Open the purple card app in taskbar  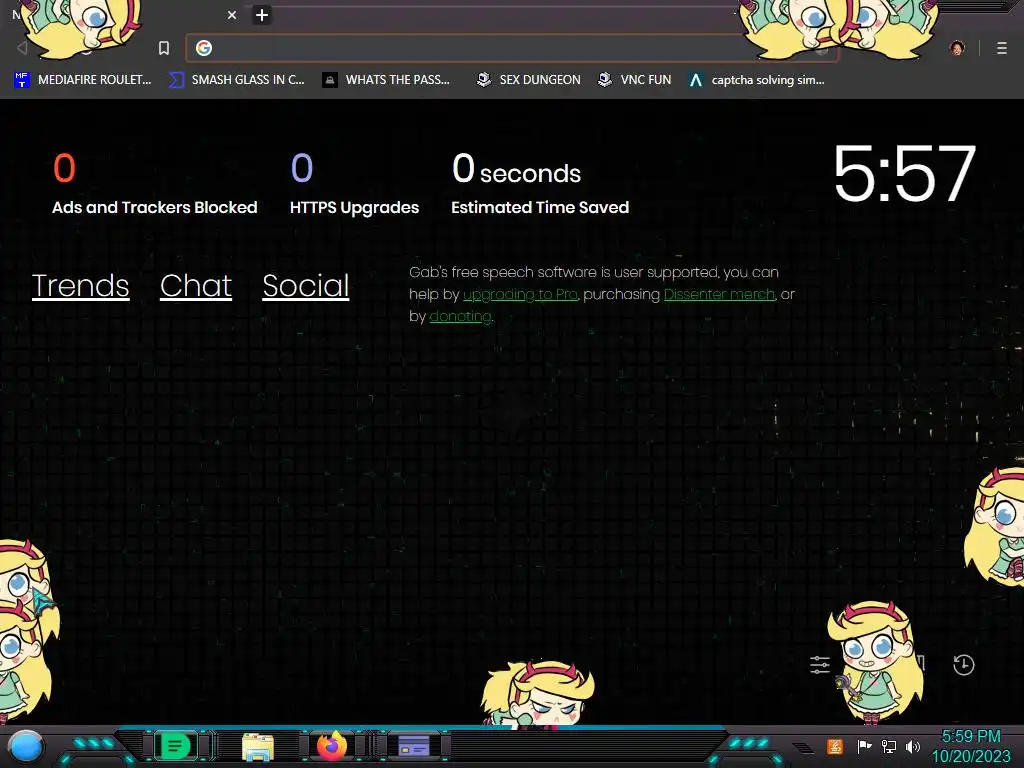point(414,746)
